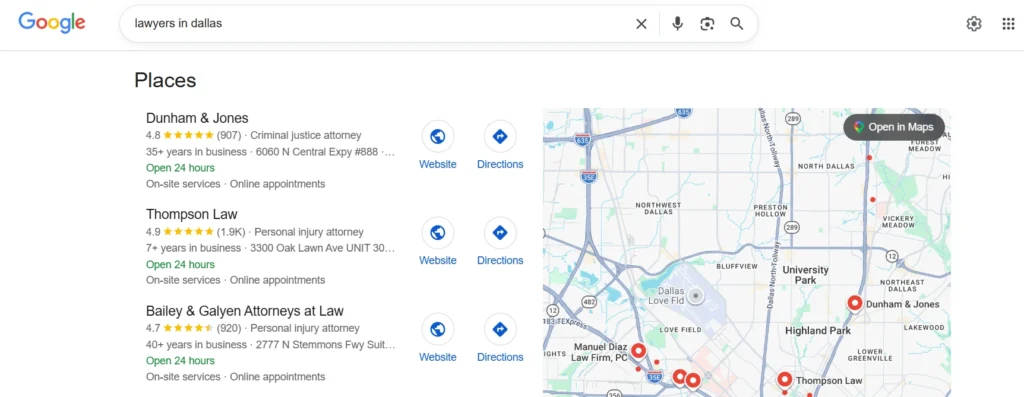Click the 'Highland Park' map label
The height and width of the screenshot is (397, 1024).
[x=818, y=330]
